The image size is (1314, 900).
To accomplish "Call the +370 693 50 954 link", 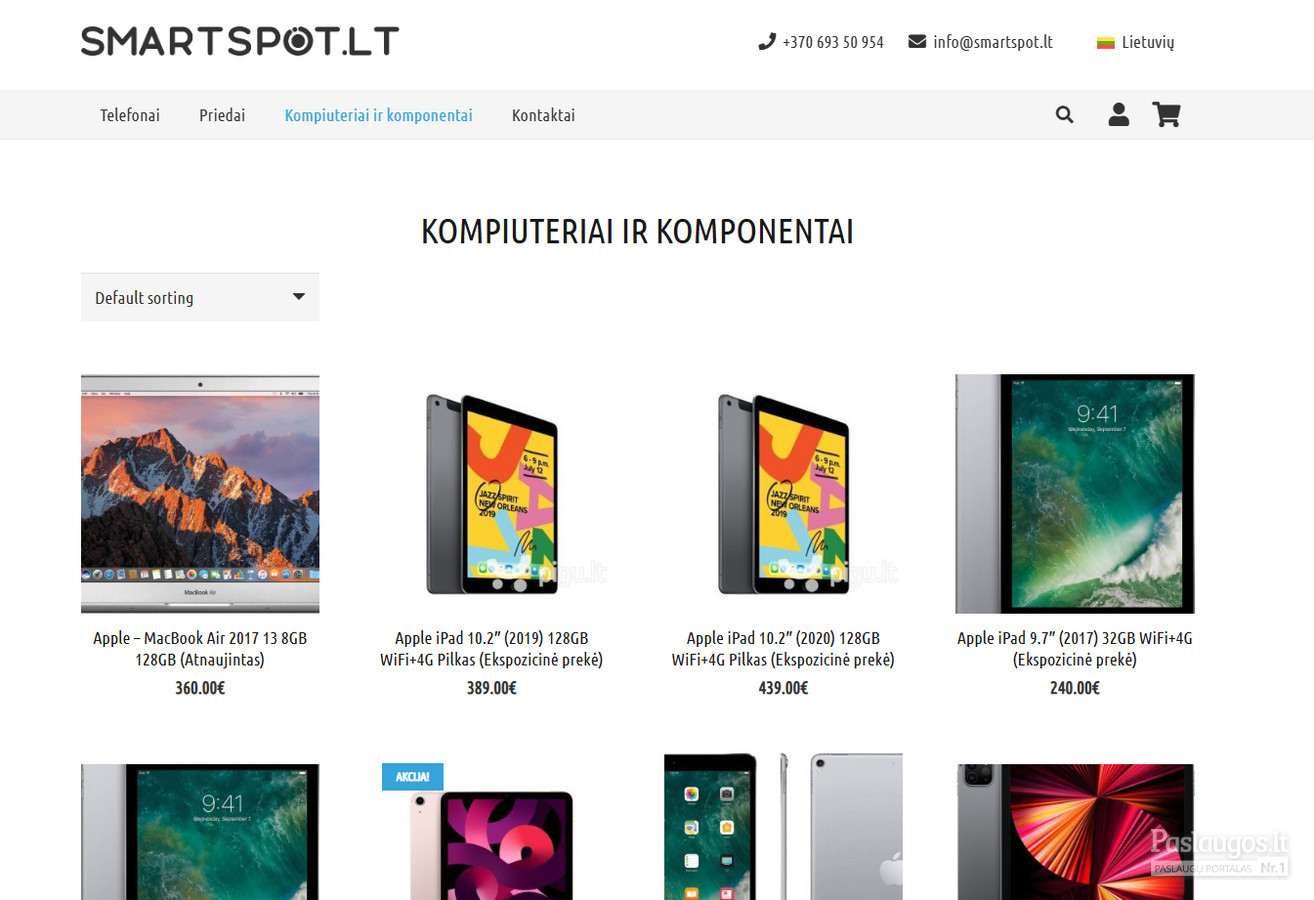I will [833, 42].
